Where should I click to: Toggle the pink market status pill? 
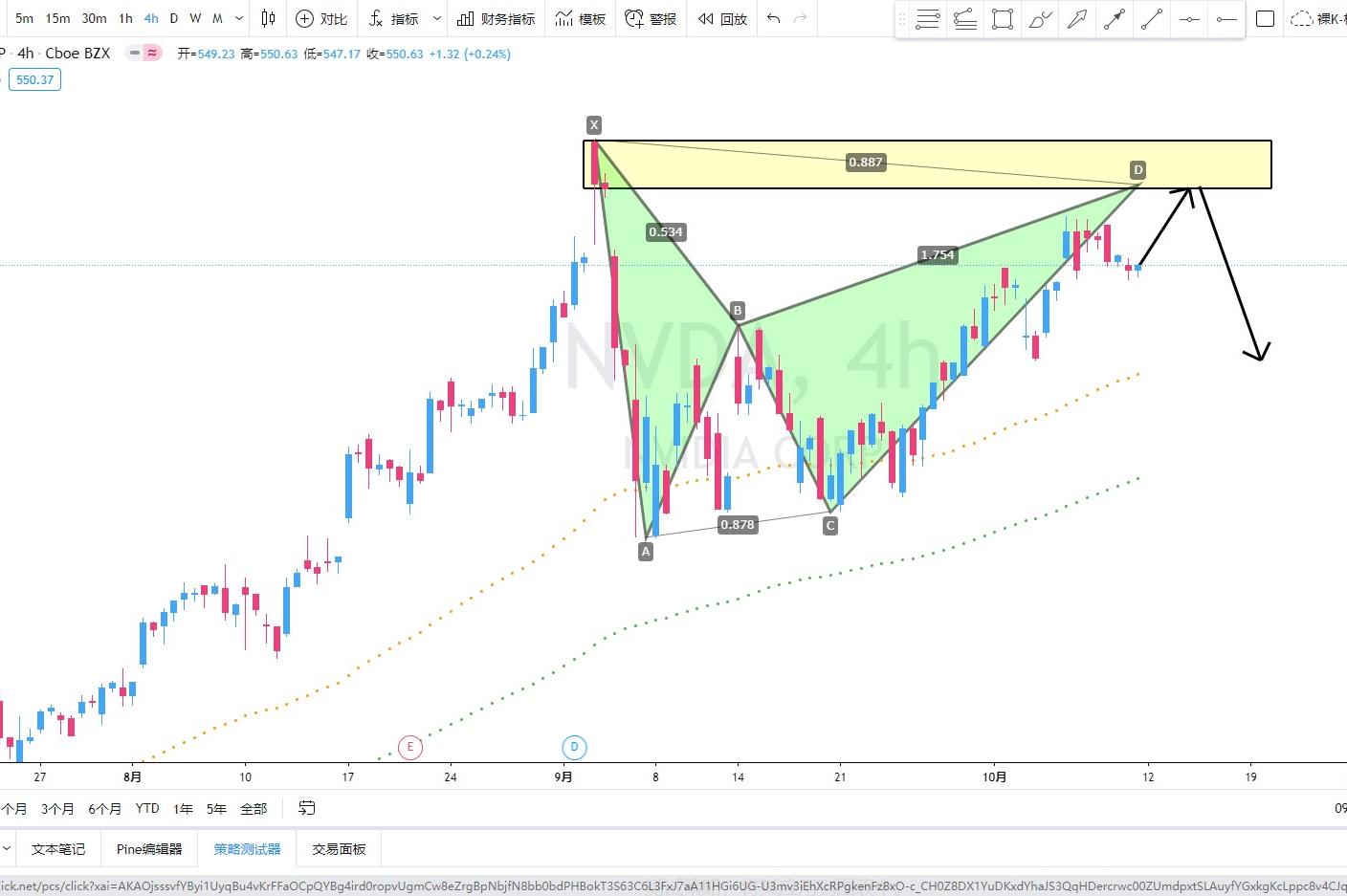pos(152,54)
